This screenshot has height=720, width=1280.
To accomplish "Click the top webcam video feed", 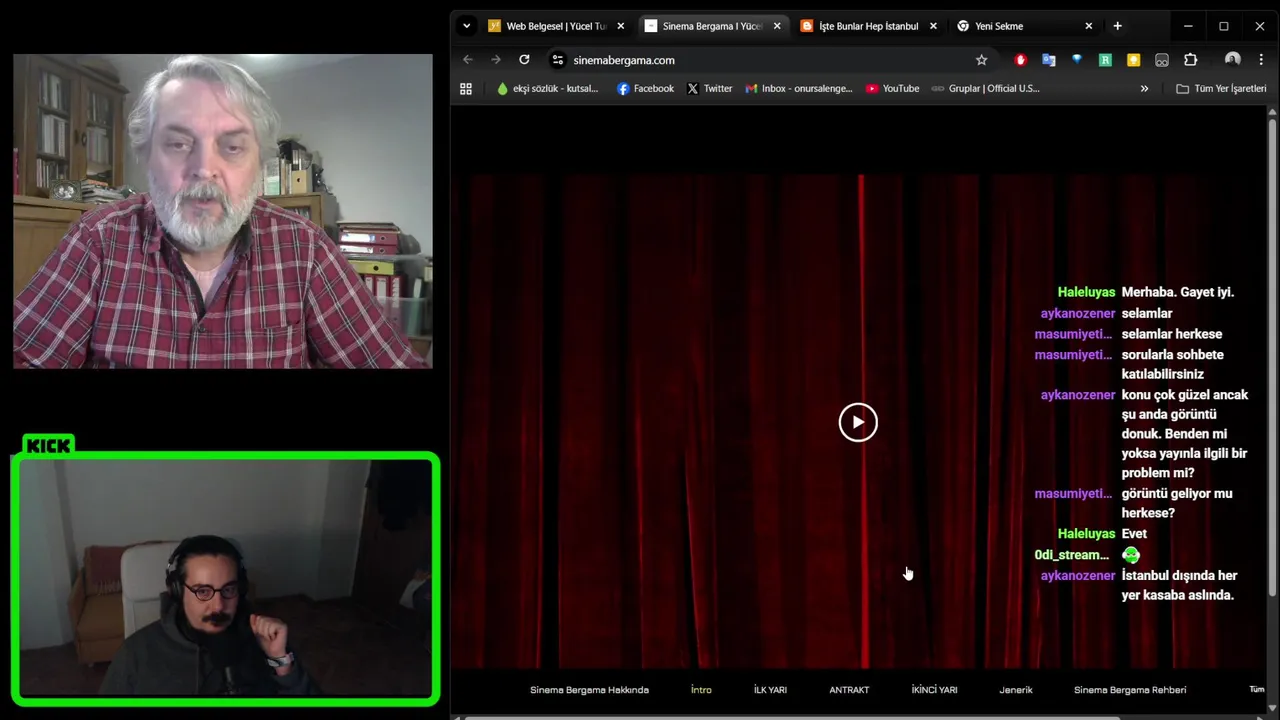I will click(223, 211).
